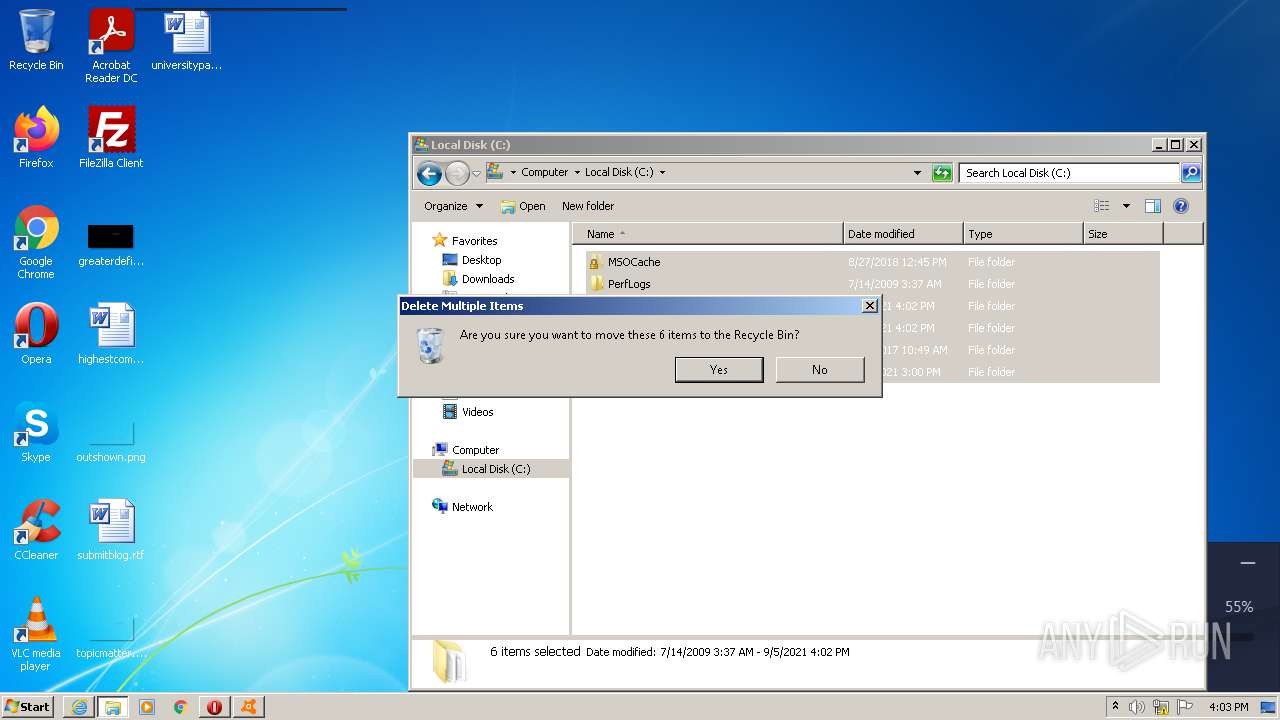Click Computer in the address breadcrumb
Image resolution: width=1280 pixels, height=720 pixels.
[x=544, y=173]
